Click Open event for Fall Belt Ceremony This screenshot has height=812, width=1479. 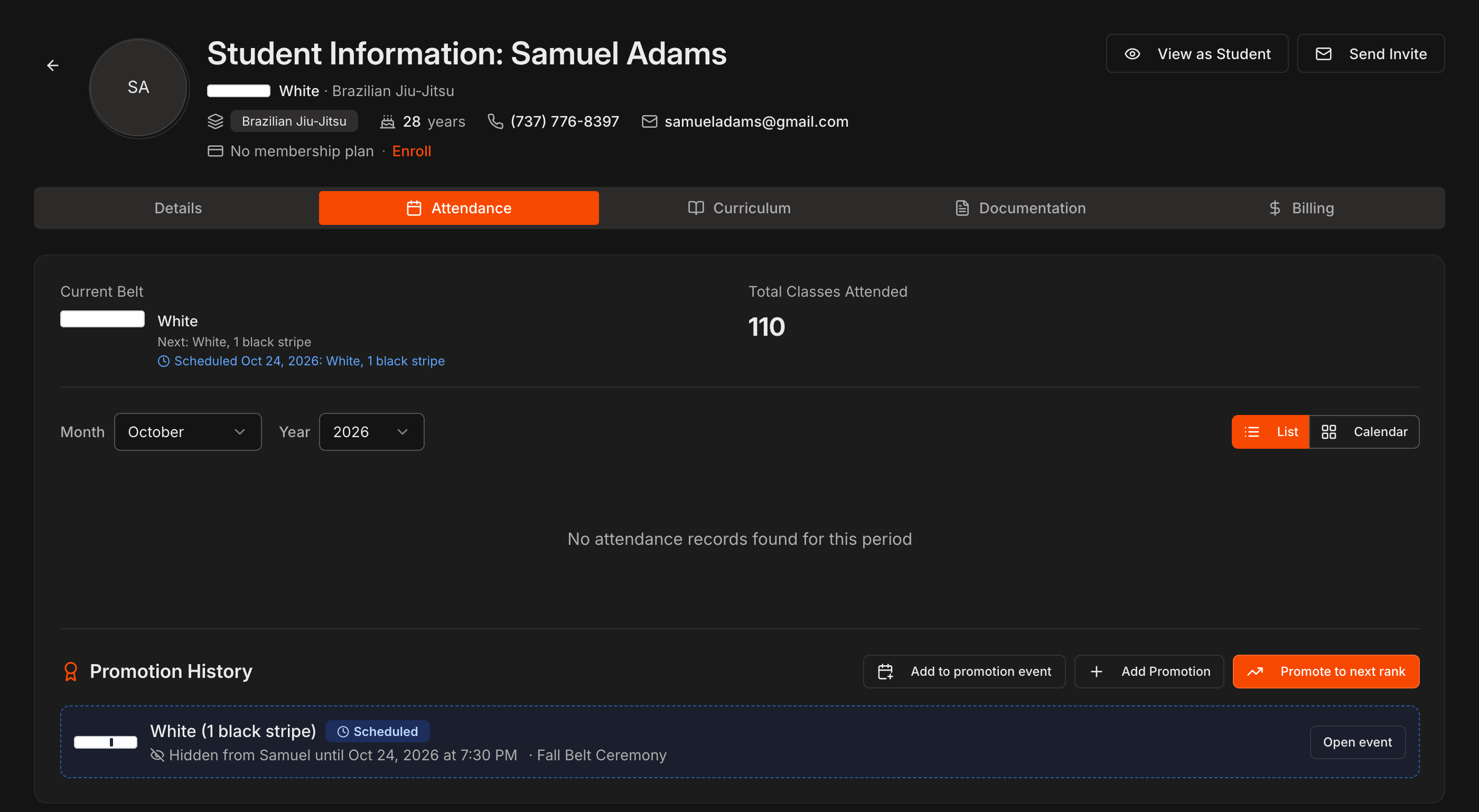pos(1358,742)
